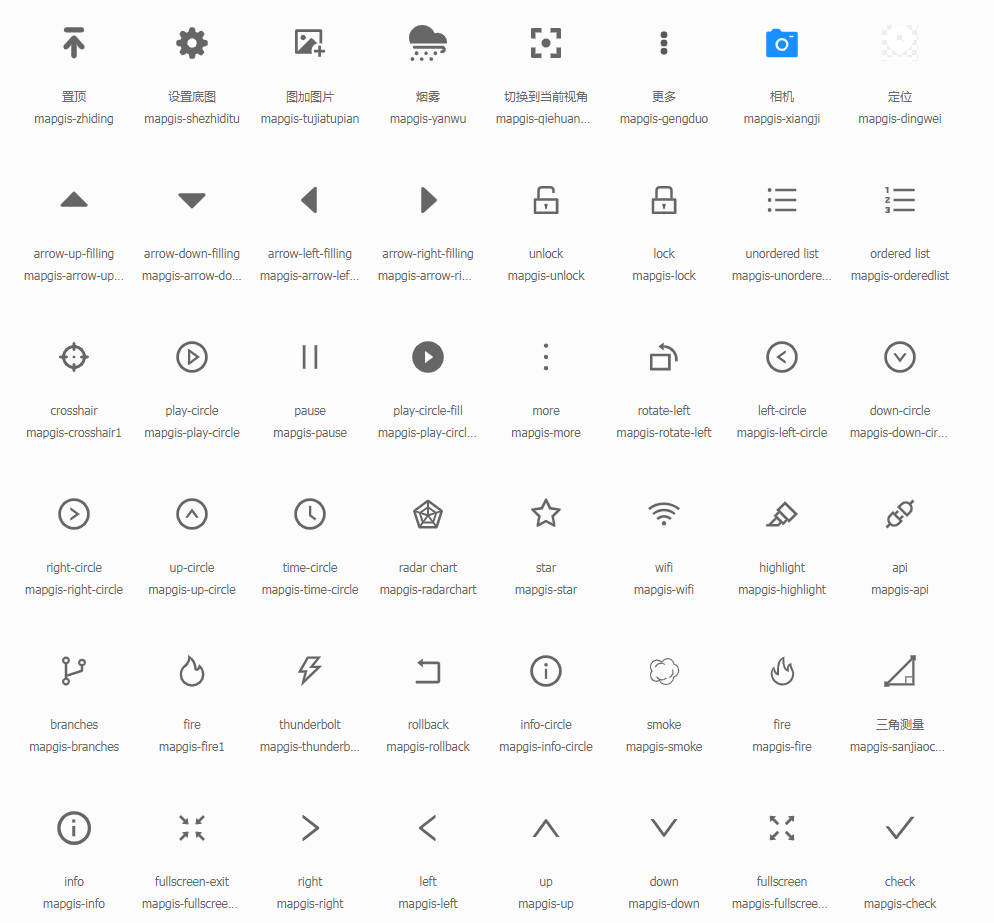This screenshot has width=994, height=923.
Task: Pick the right-circle chevron icon
Action: click(x=74, y=514)
